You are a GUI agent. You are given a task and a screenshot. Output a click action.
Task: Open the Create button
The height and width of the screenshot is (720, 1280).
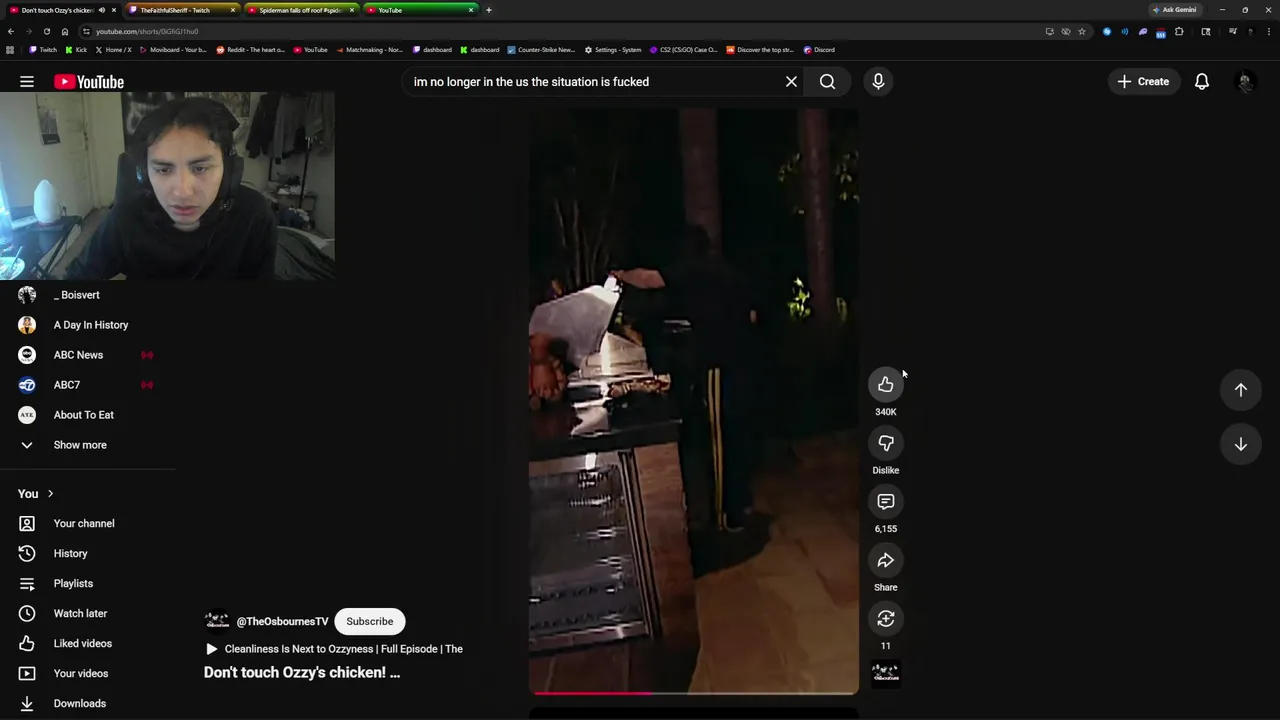pyautogui.click(x=1143, y=82)
